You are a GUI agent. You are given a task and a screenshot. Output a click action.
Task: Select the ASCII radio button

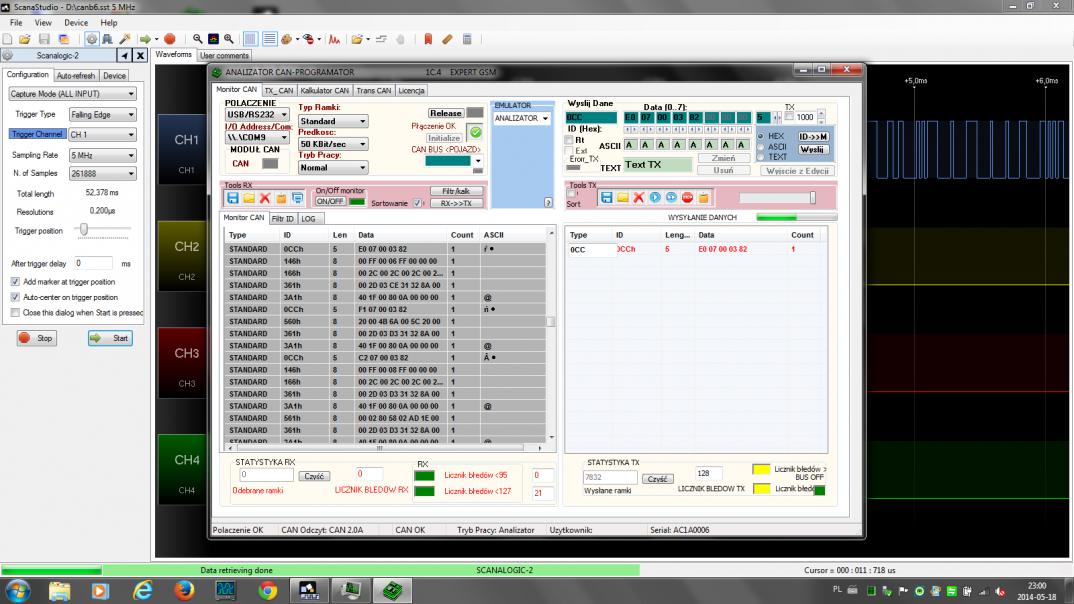pyautogui.click(x=762, y=146)
